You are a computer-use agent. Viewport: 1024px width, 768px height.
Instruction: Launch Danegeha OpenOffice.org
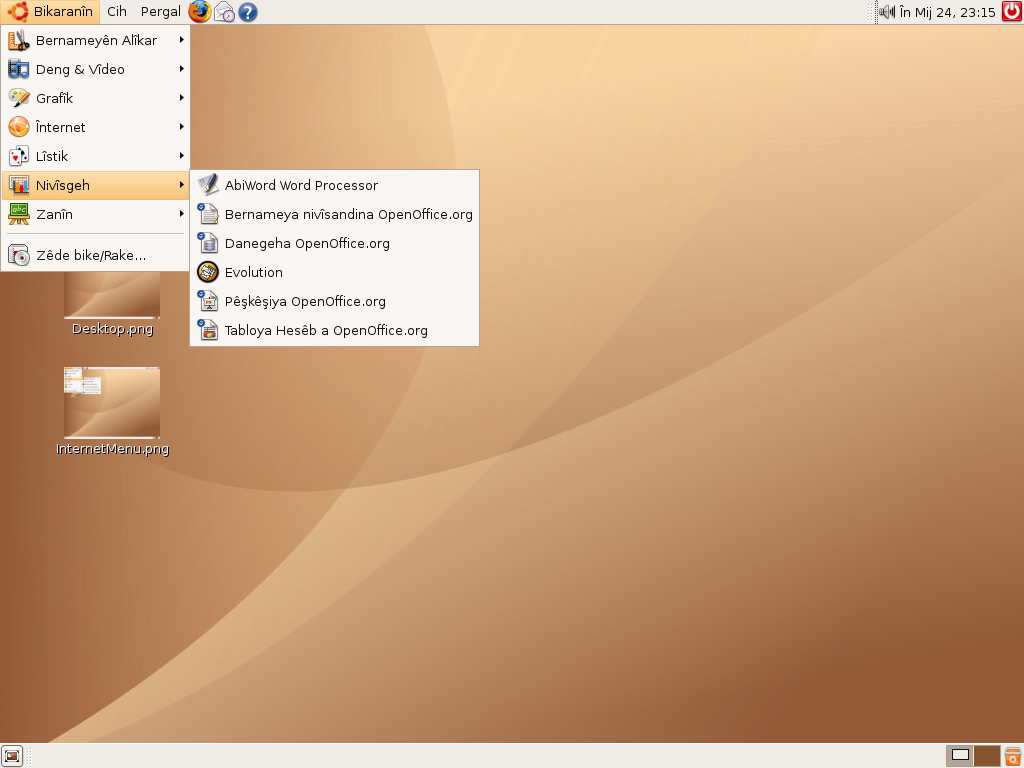click(x=334, y=243)
